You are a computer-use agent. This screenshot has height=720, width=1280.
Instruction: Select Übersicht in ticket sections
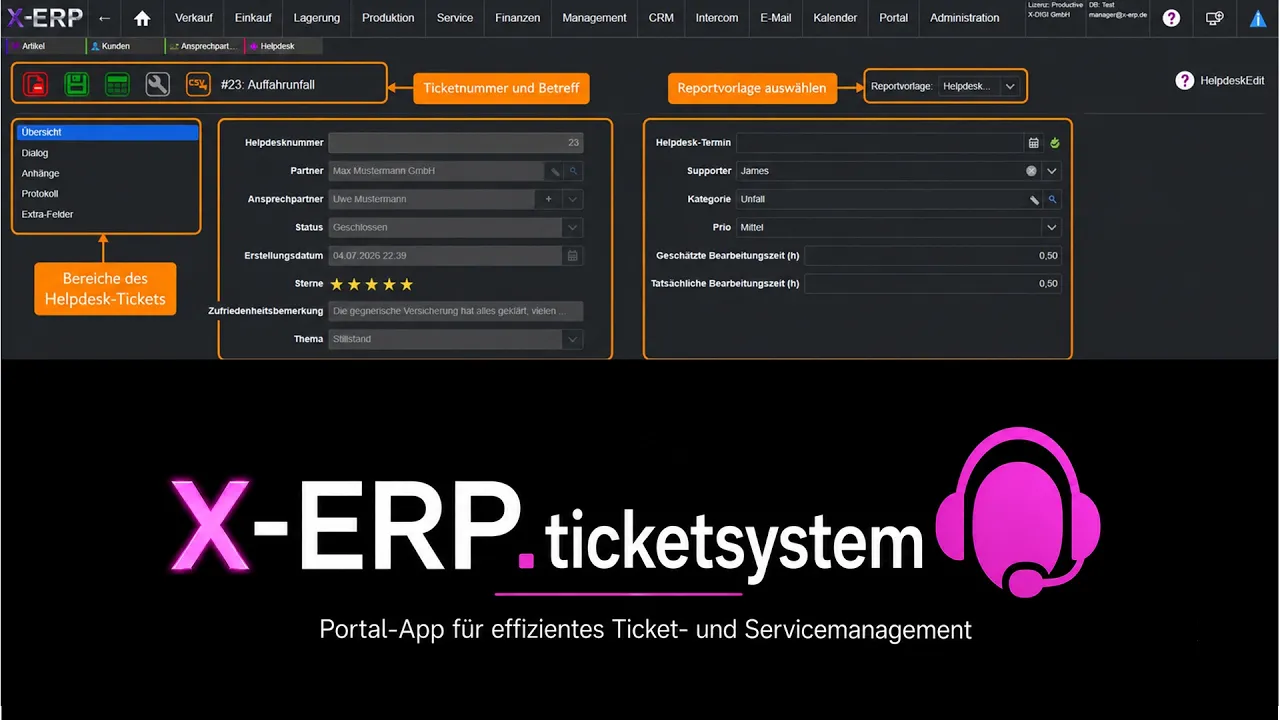click(107, 132)
